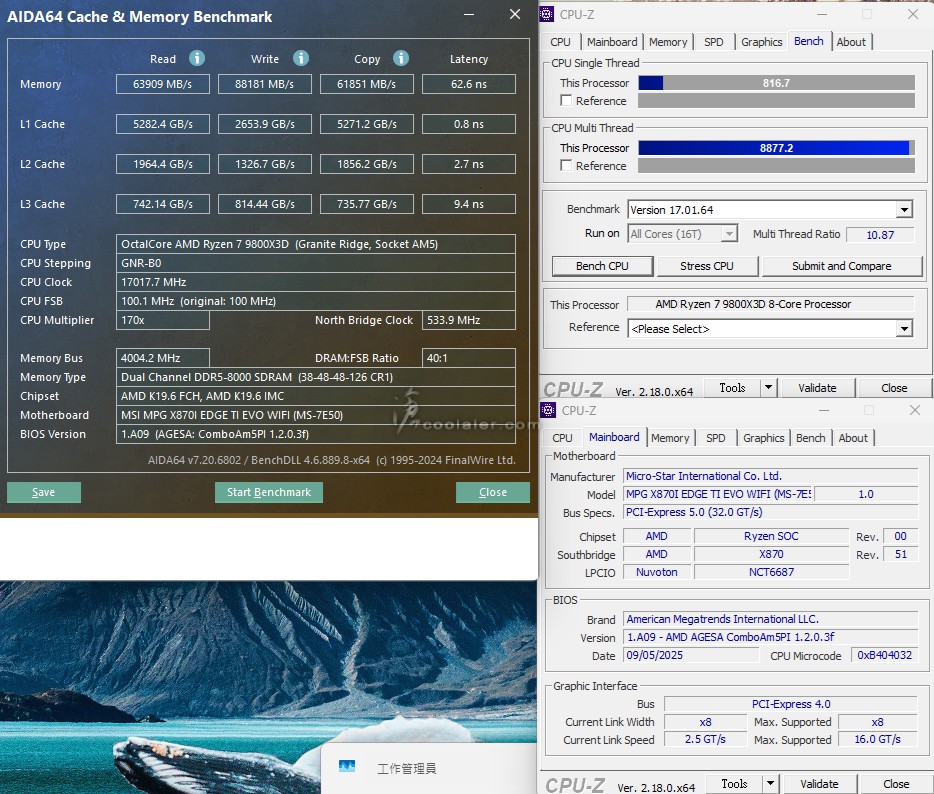This screenshot has height=794, width=934.
Task: Expand the Reference processor Please Select dropdown
Action: [x=904, y=329]
